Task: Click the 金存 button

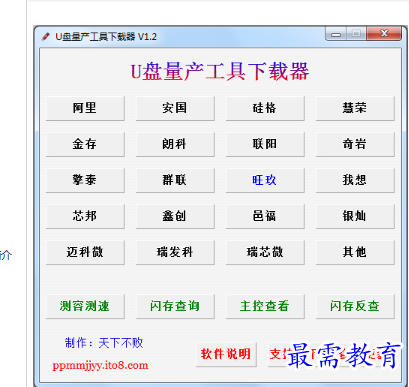Action: (85, 144)
